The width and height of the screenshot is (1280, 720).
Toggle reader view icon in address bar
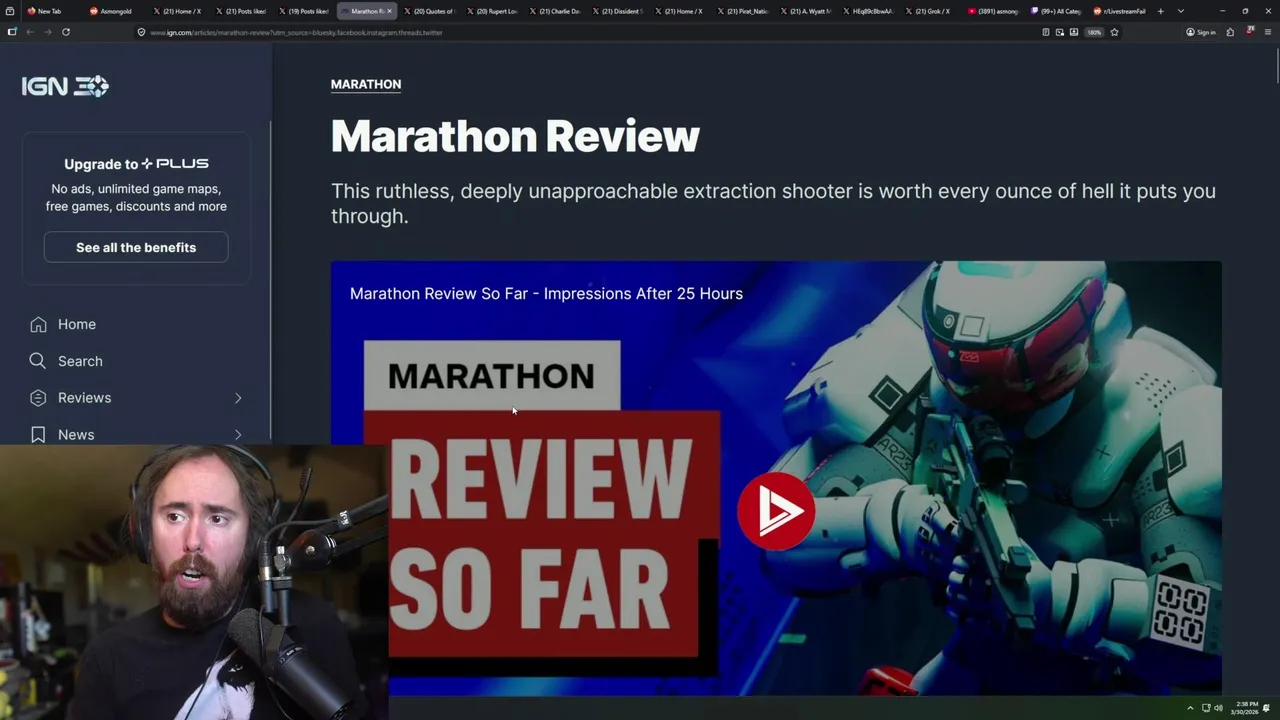(x=1046, y=32)
